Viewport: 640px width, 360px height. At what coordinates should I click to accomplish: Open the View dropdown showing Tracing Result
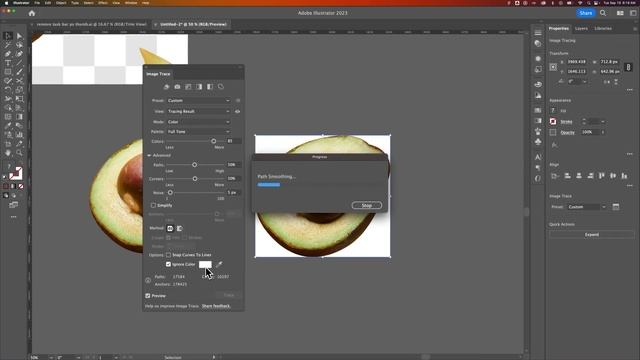(198, 111)
